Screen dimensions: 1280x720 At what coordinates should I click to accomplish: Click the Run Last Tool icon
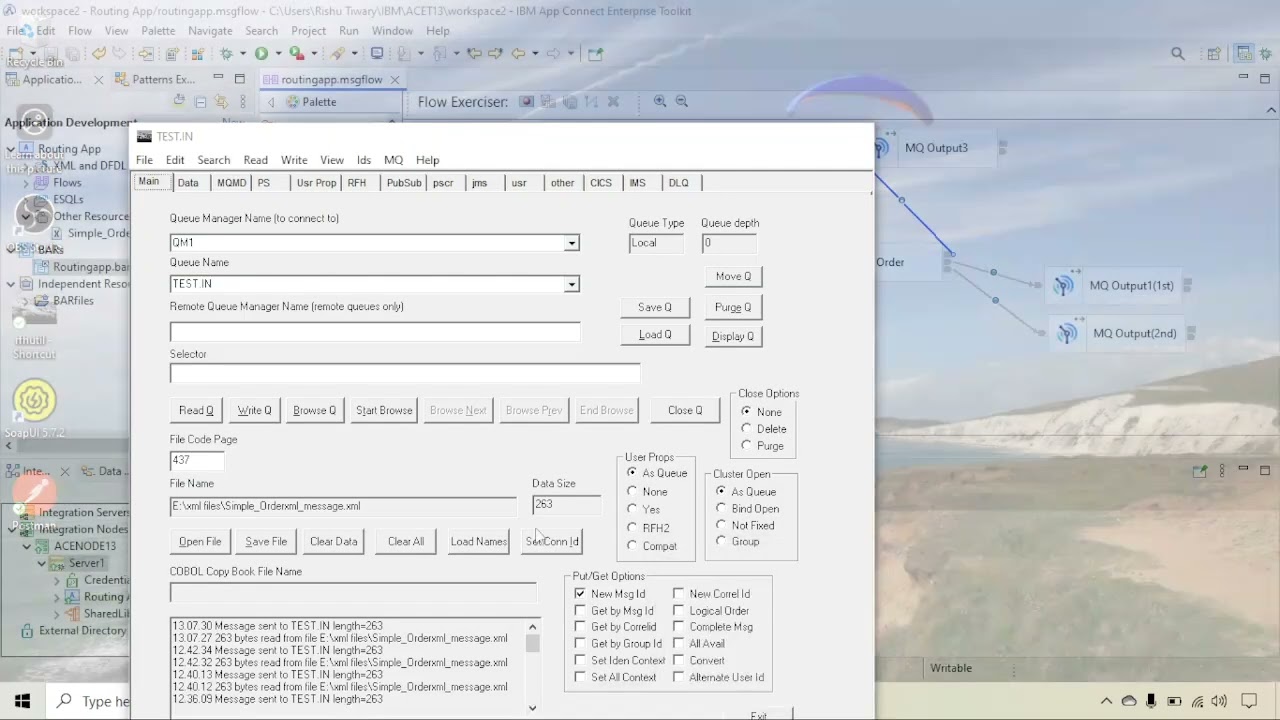click(x=296, y=54)
